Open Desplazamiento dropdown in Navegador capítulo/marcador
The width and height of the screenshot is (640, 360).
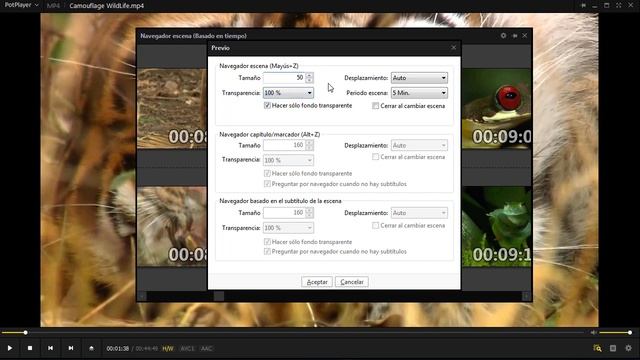pyautogui.click(x=419, y=145)
